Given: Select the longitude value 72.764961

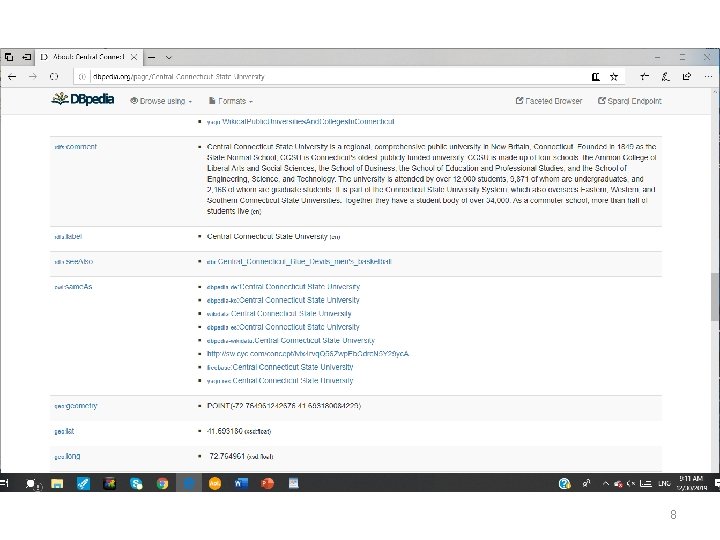Looking at the screenshot, I should pos(227,456).
